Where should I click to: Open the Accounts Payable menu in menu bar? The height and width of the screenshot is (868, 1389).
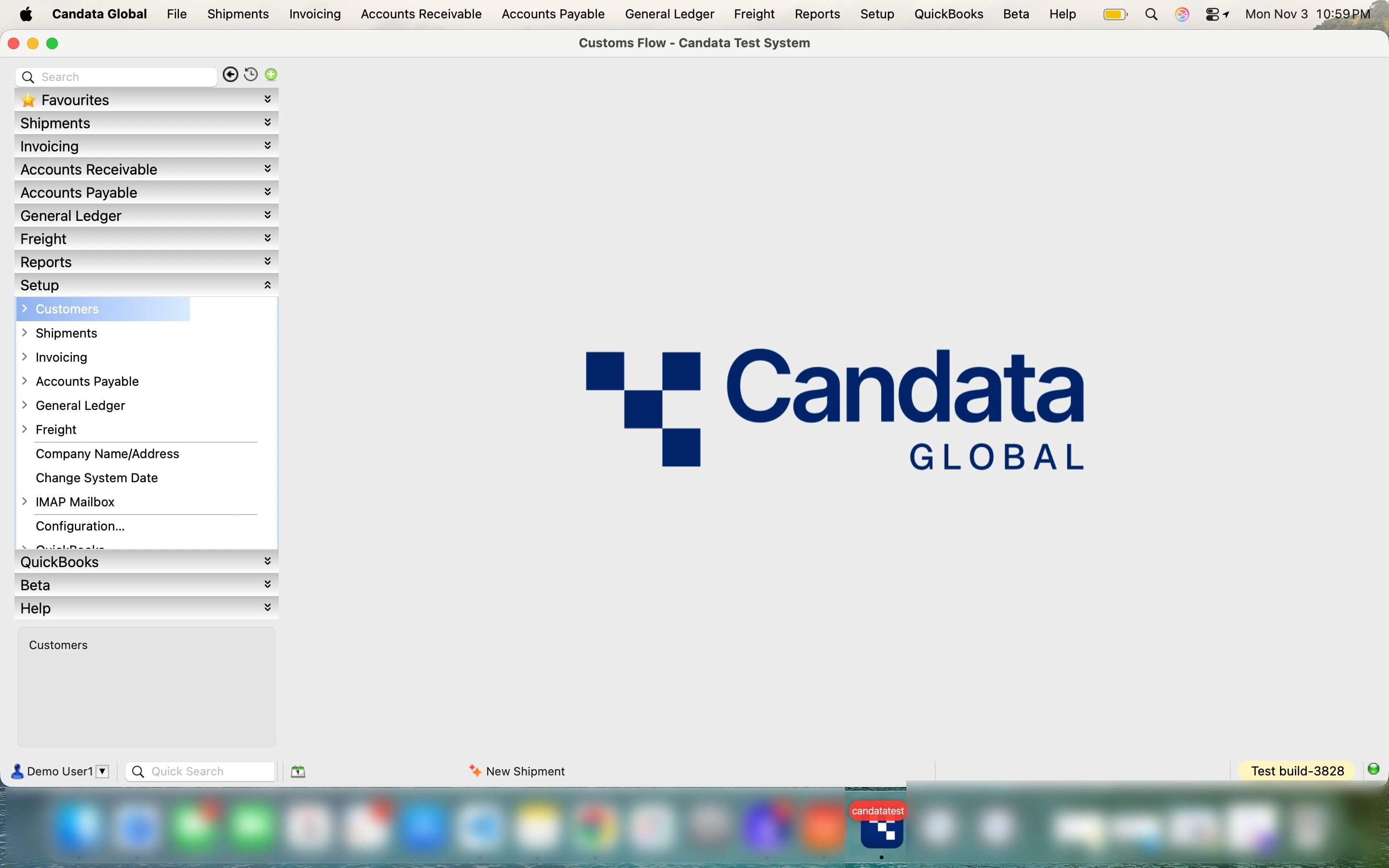tap(553, 14)
